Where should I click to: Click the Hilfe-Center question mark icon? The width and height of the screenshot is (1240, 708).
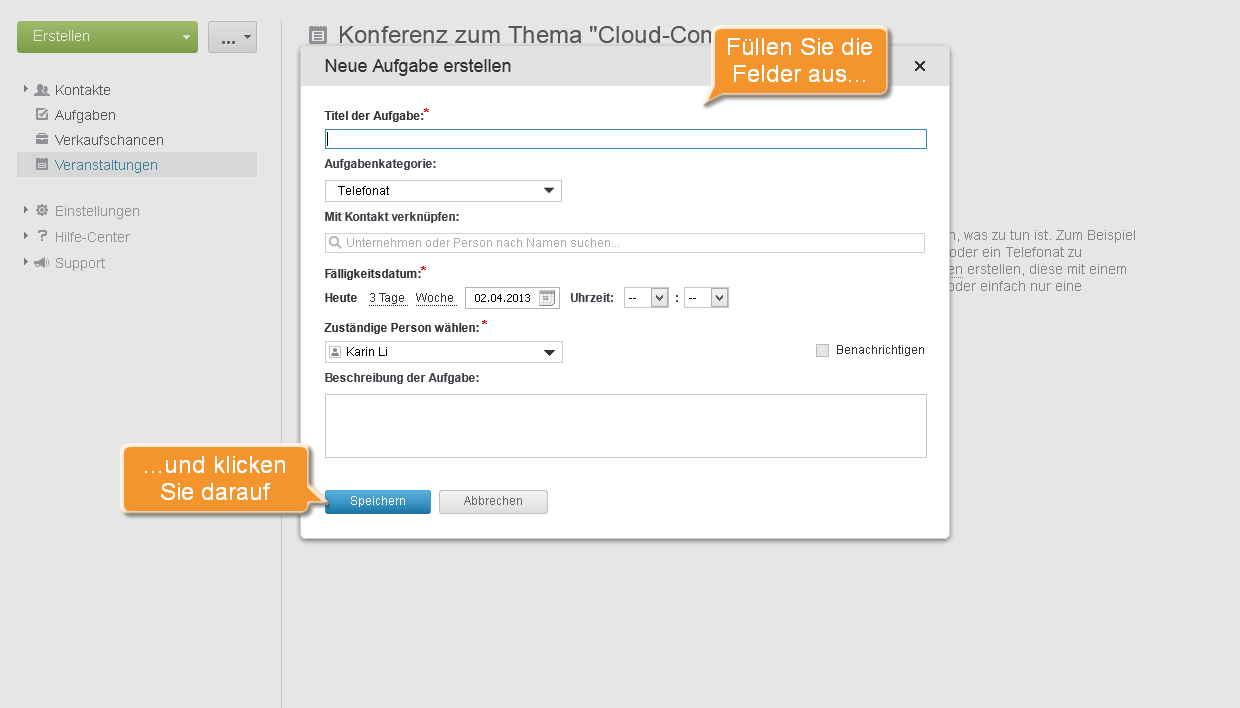click(42, 237)
